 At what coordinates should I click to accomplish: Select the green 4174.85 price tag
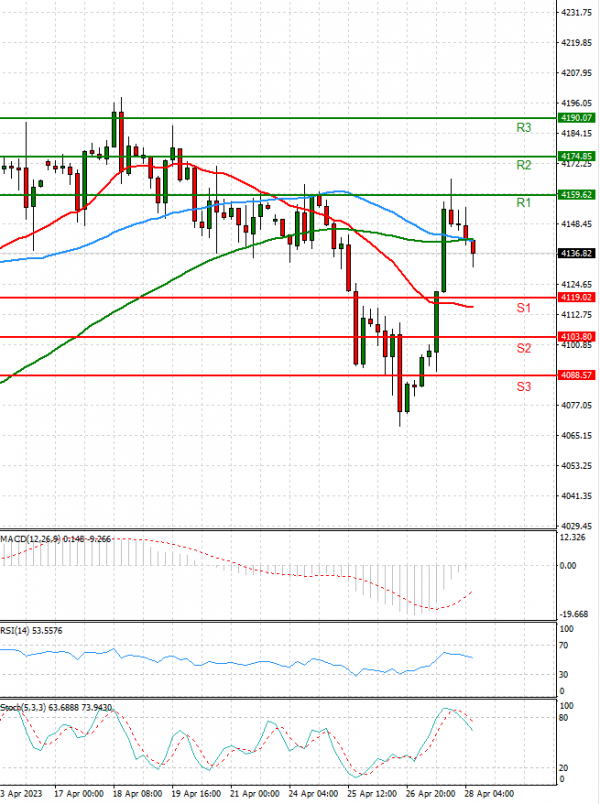(576, 156)
